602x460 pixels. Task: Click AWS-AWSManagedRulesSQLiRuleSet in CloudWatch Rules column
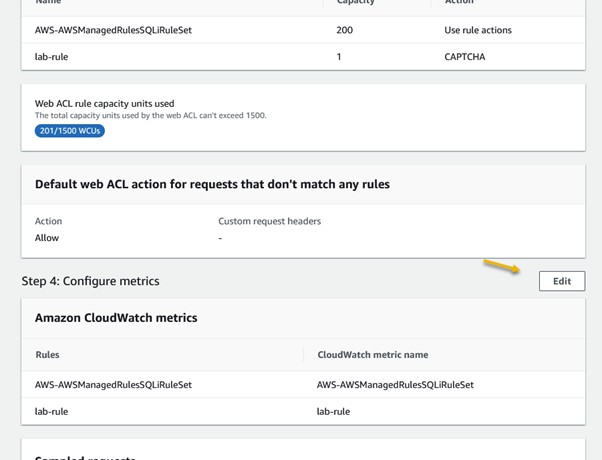tap(113, 385)
